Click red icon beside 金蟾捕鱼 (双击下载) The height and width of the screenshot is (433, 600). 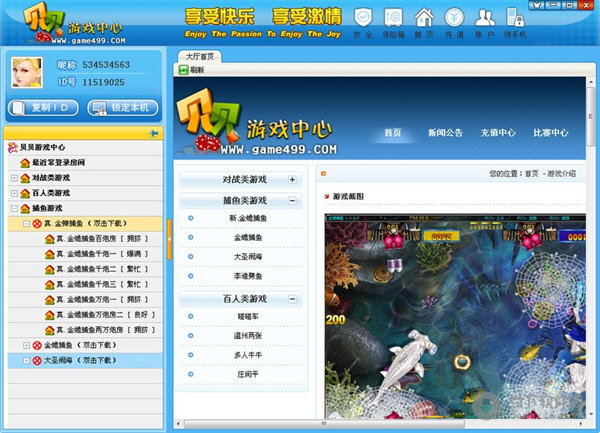tap(37, 345)
